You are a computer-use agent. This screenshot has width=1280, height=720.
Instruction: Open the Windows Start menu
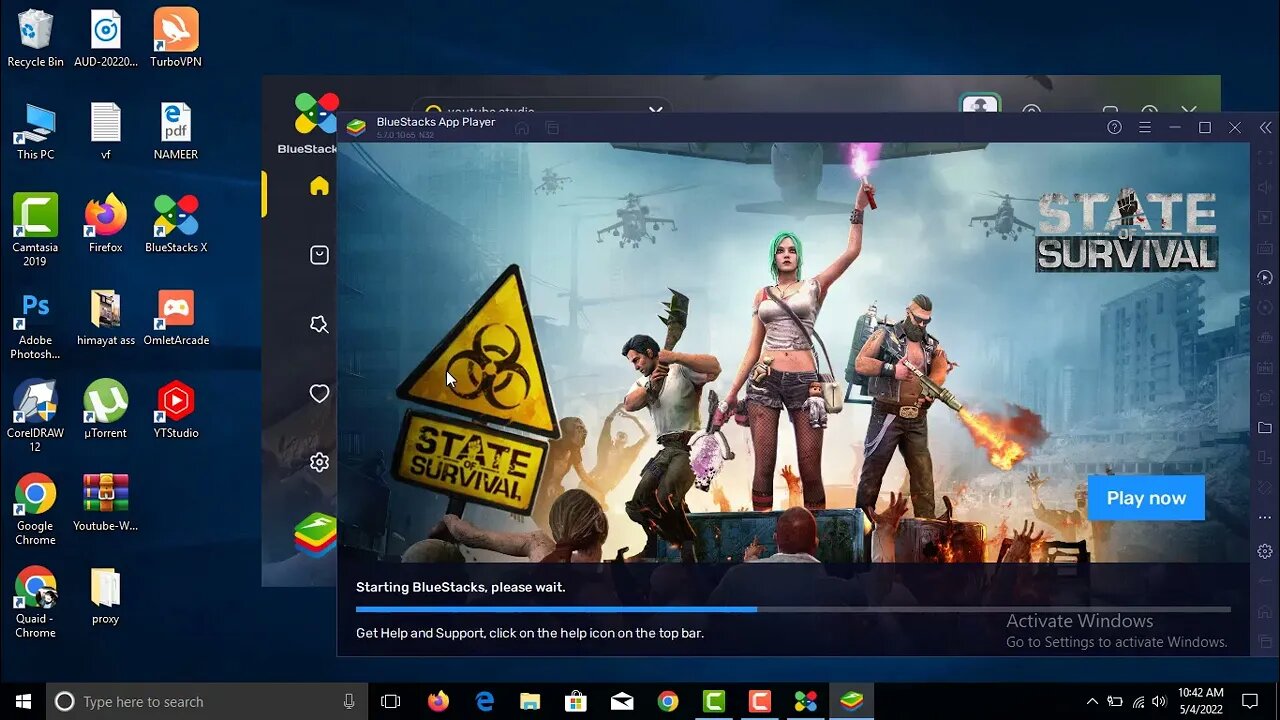pyautogui.click(x=23, y=702)
